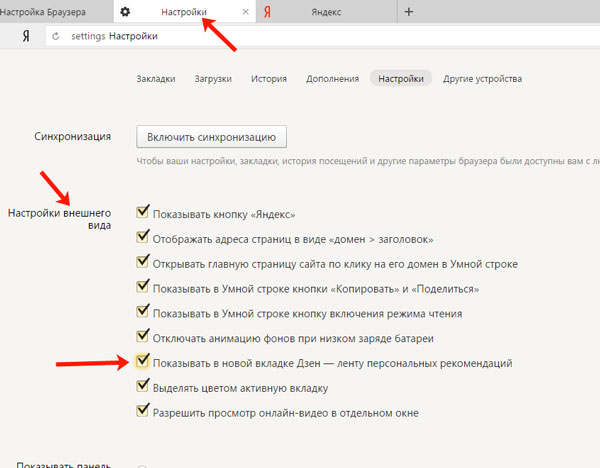Click the gear icon on the Настройки tab
Viewport: 600px width, 468px height.
coord(125,12)
